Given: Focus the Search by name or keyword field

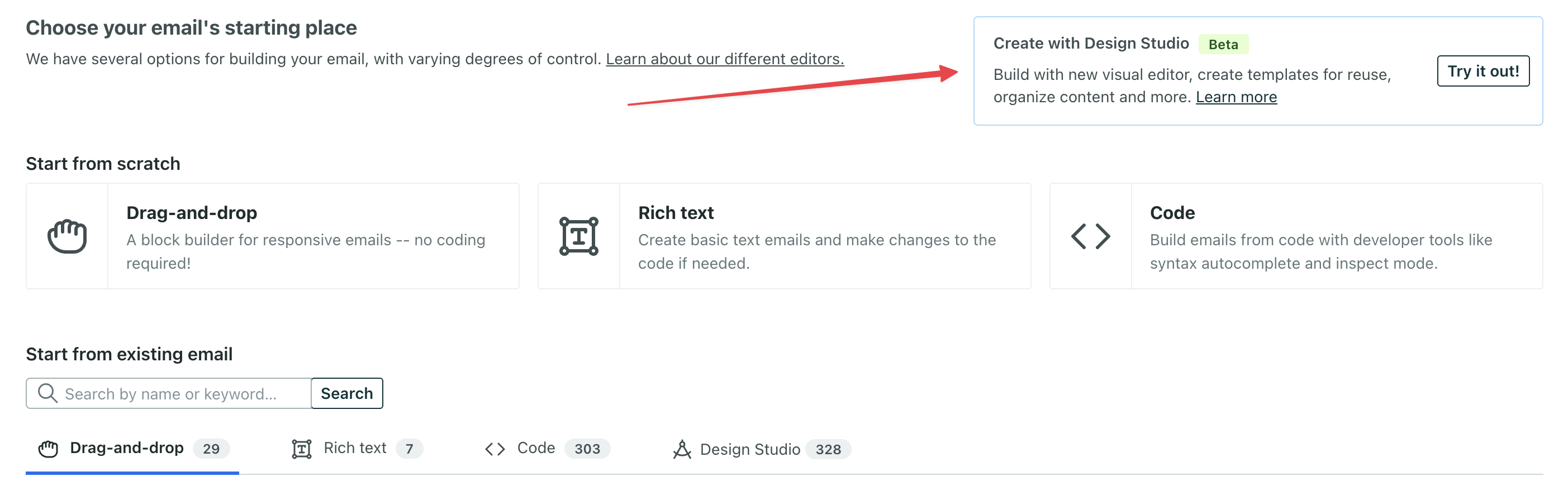Looking at the screenshot, I should pos(177,394).
